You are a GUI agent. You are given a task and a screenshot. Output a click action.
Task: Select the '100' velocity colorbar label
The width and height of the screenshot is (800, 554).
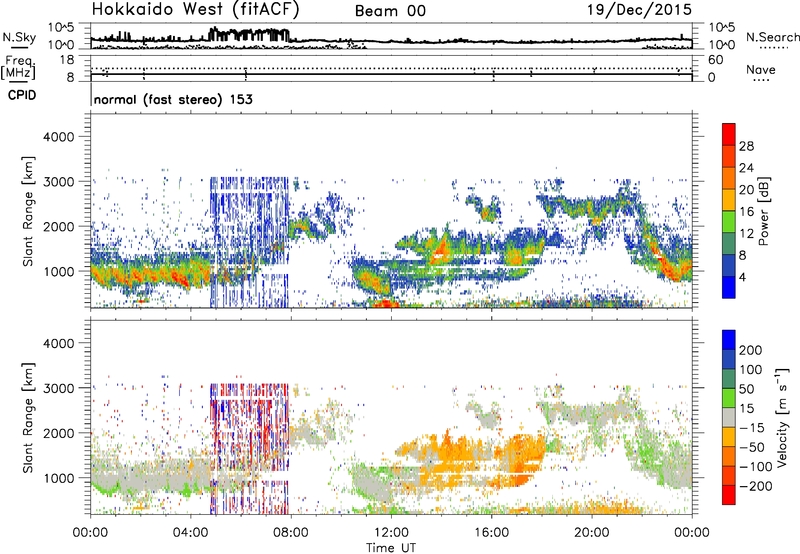(751, 370)
